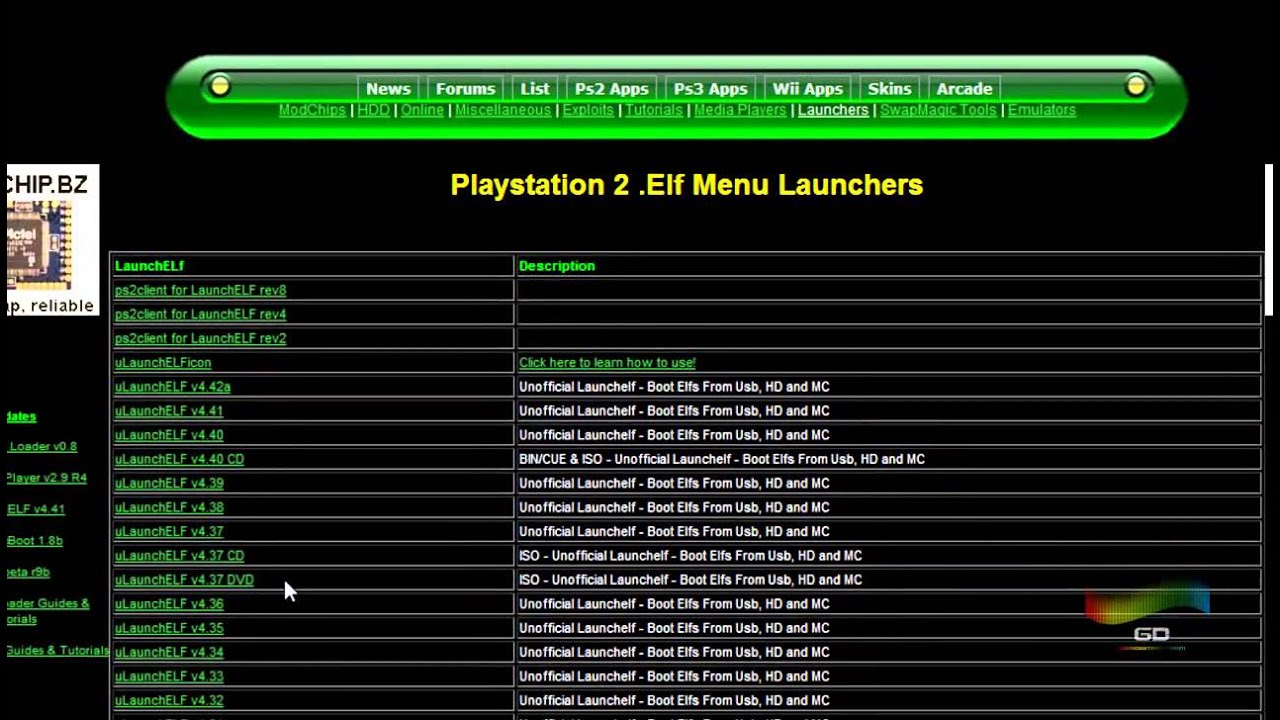The height and width of the screenshot is (720, 1280).
Task: Open the Media Players submenu link
Action: 740,110
